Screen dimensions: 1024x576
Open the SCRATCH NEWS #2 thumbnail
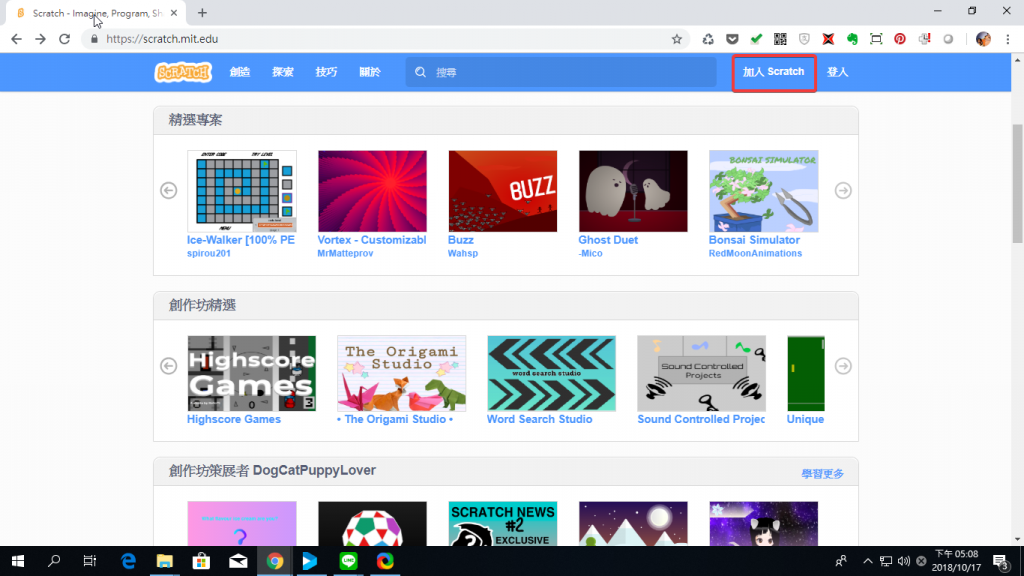pyautogui.click(x=503, y=524)
